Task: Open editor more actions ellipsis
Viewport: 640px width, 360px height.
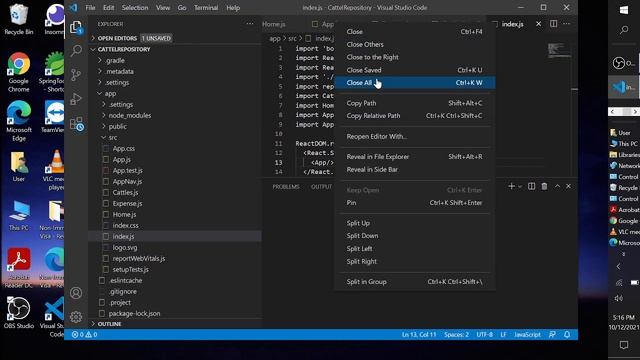Action: point(567,24)
